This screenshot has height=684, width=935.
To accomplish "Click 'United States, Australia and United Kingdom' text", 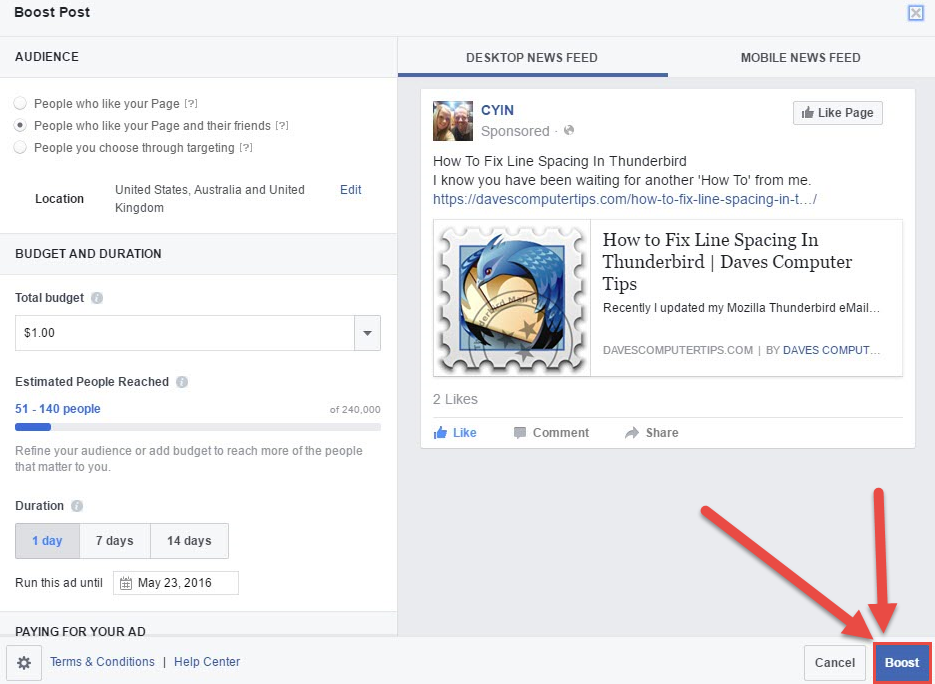I will point(210,199).
